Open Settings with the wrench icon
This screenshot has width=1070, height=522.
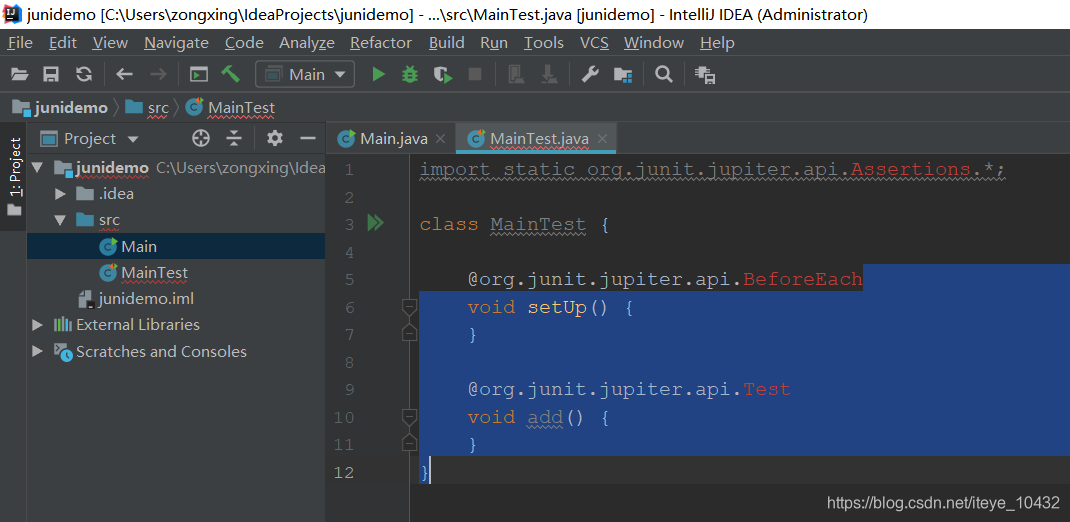[590, 74]
